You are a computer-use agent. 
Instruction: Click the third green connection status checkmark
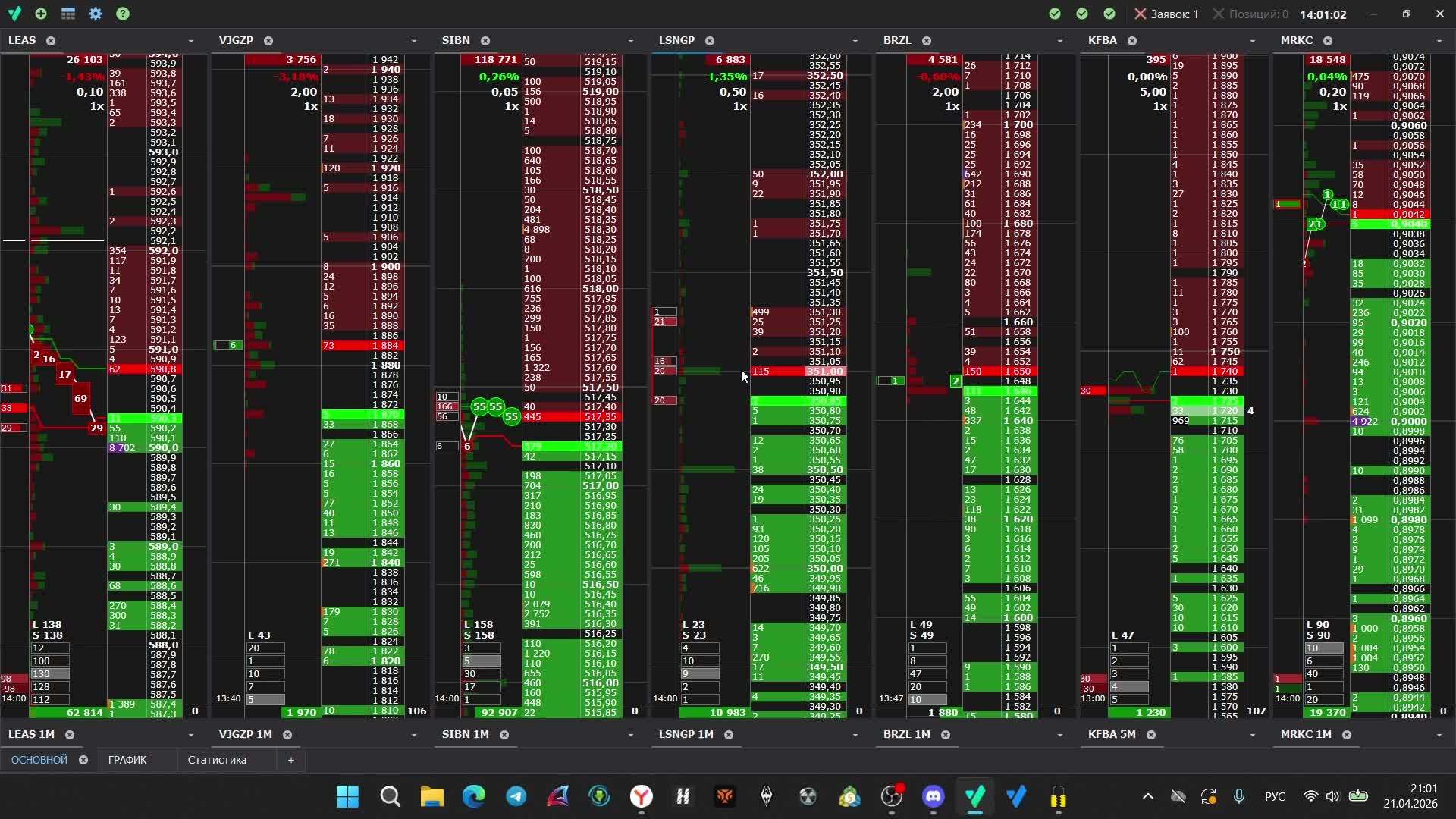pyautogui.click(x=1109, y=14)
